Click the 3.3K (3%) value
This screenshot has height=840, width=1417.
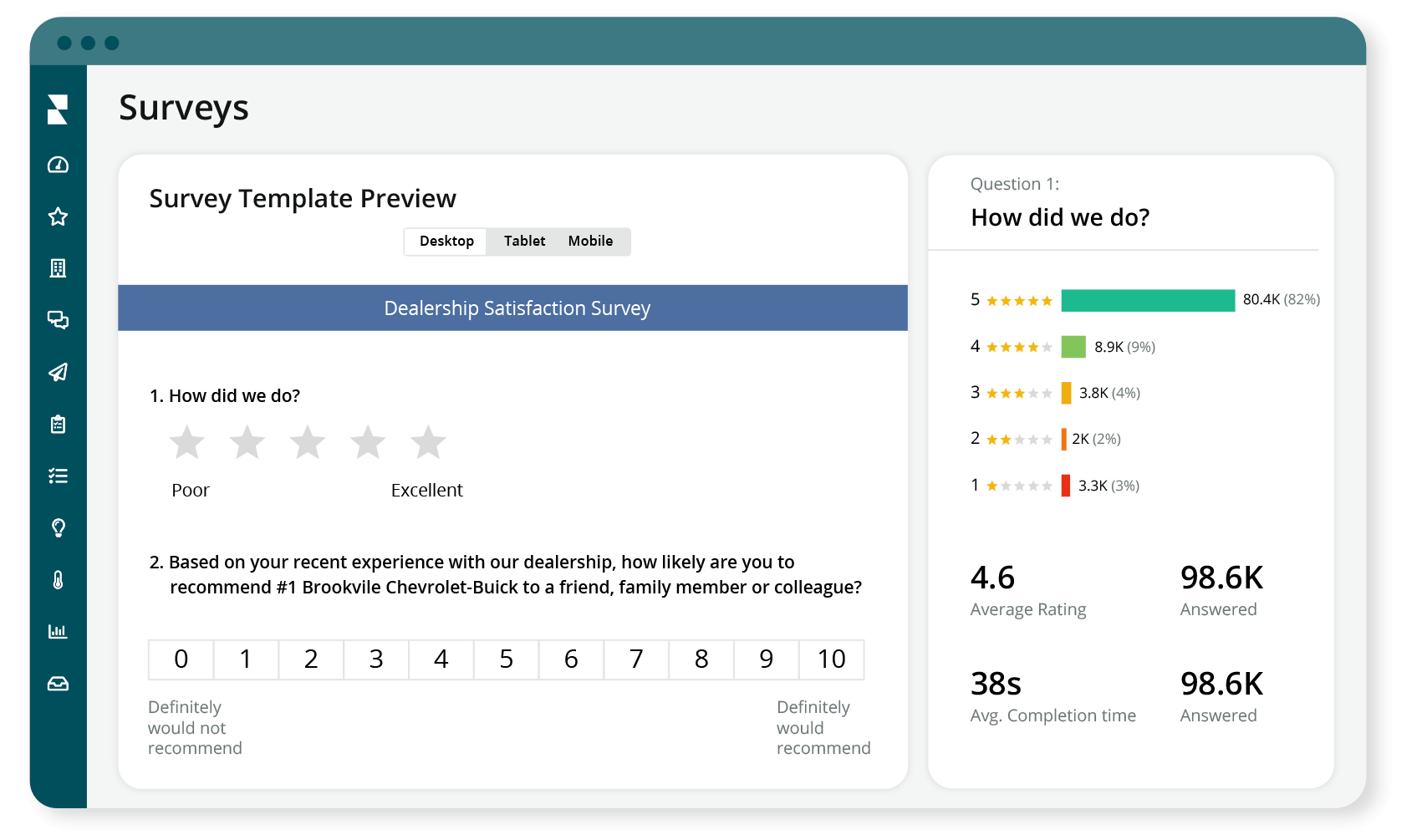coord(1109,486)
